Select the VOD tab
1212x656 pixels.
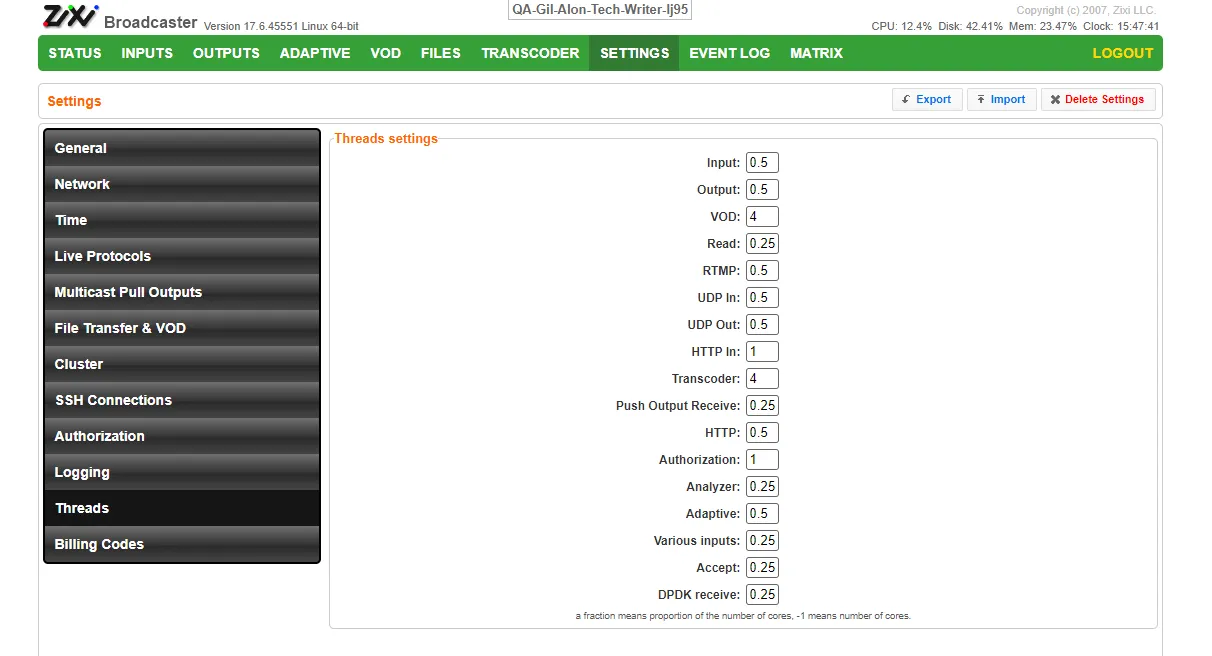point(385,53)
